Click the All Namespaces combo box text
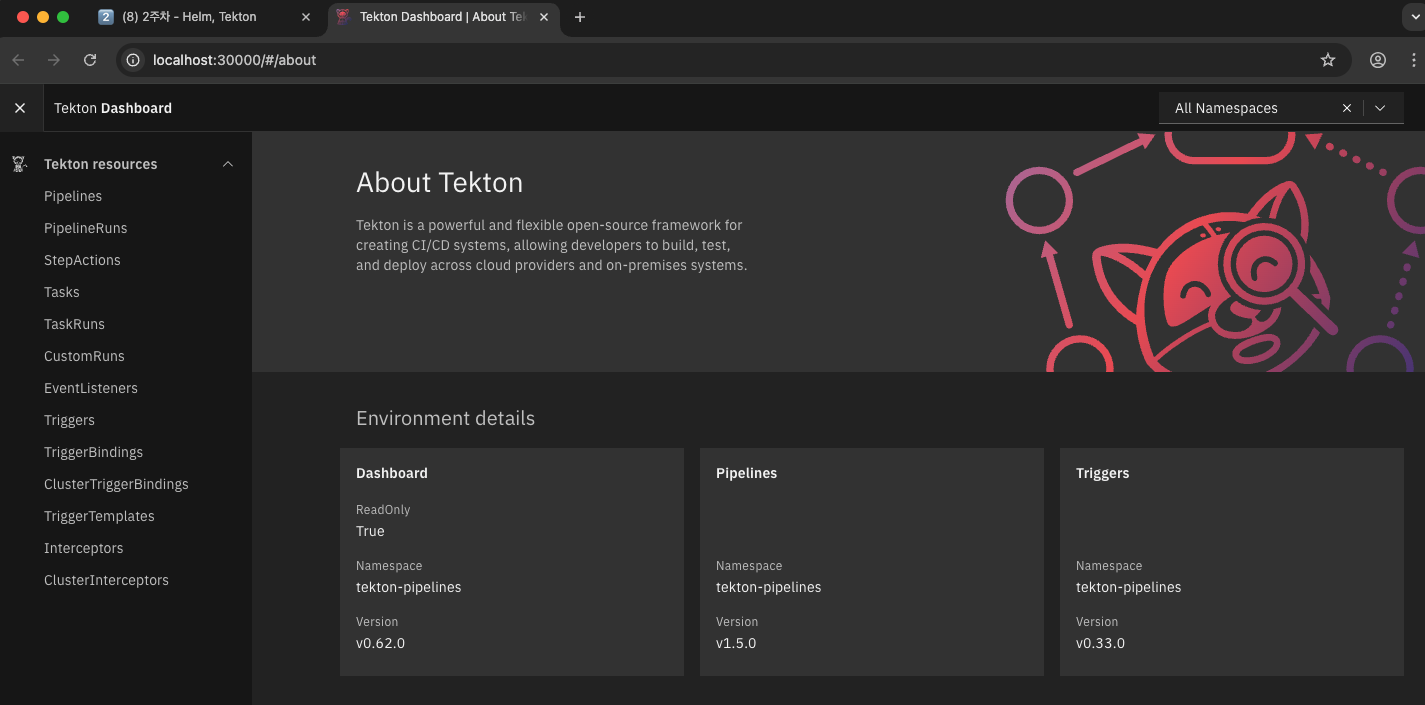The image size is (1425, 705). point(1226,108)
